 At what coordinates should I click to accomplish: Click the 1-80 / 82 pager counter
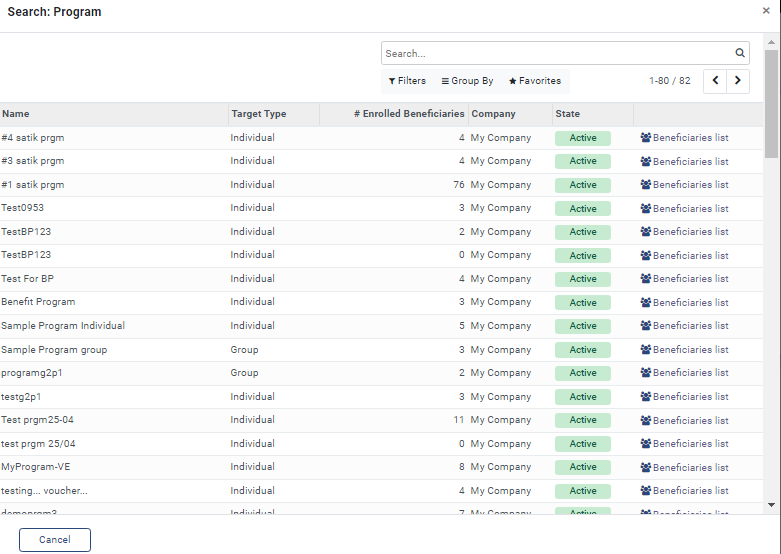pos(669,81)
